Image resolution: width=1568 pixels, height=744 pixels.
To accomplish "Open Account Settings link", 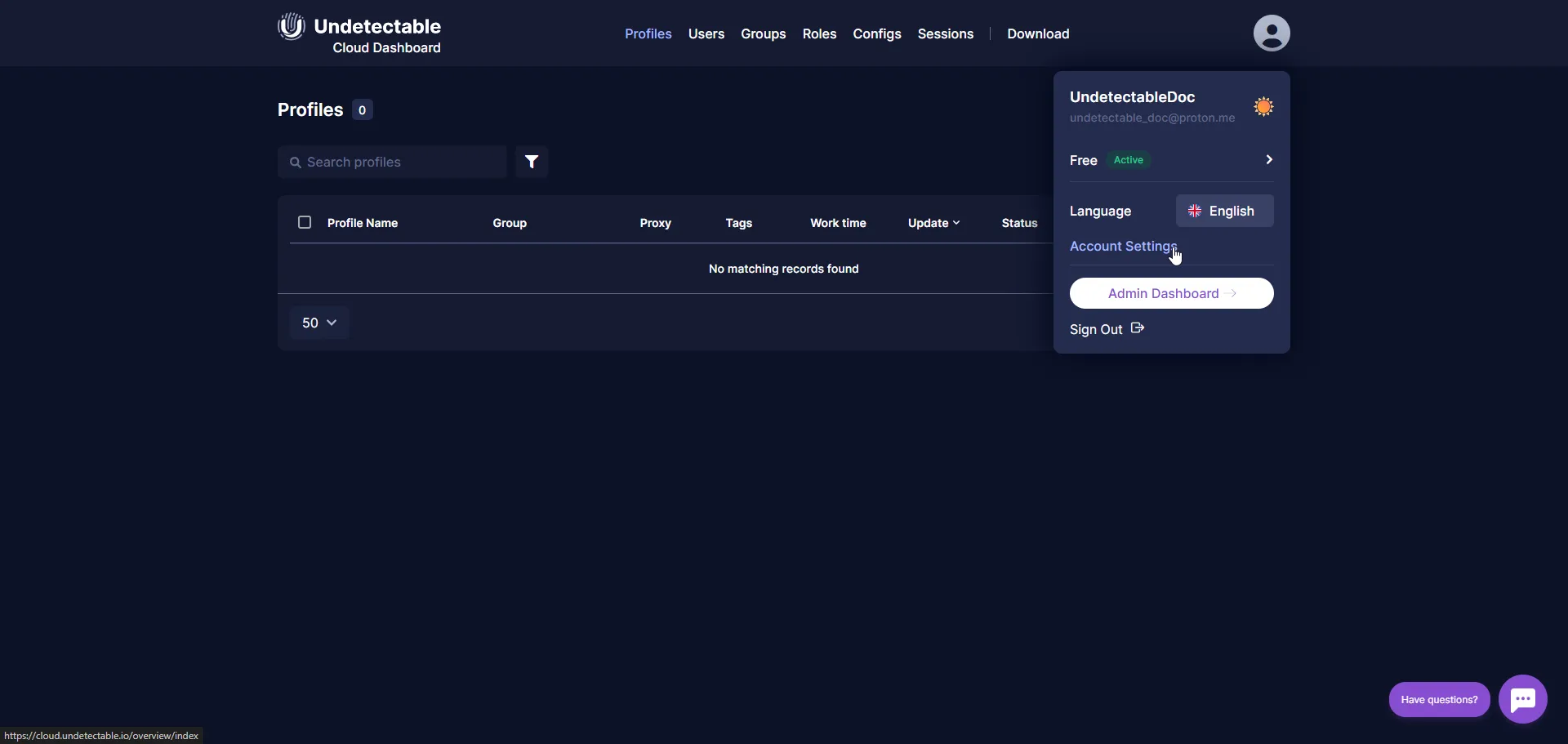I will point(1123,246).
